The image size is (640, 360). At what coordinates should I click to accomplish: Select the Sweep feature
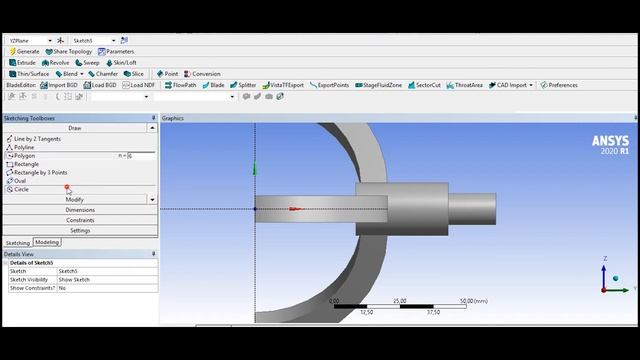click(x=87, y=62)
